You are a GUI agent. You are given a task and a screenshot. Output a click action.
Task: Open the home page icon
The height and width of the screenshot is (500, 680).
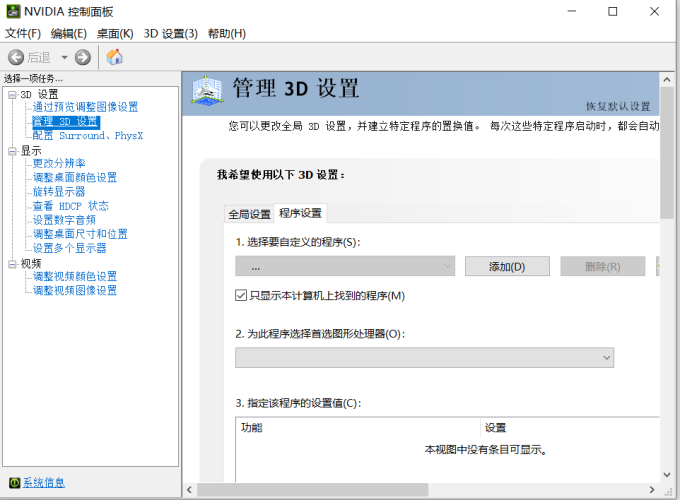[114, 57]
